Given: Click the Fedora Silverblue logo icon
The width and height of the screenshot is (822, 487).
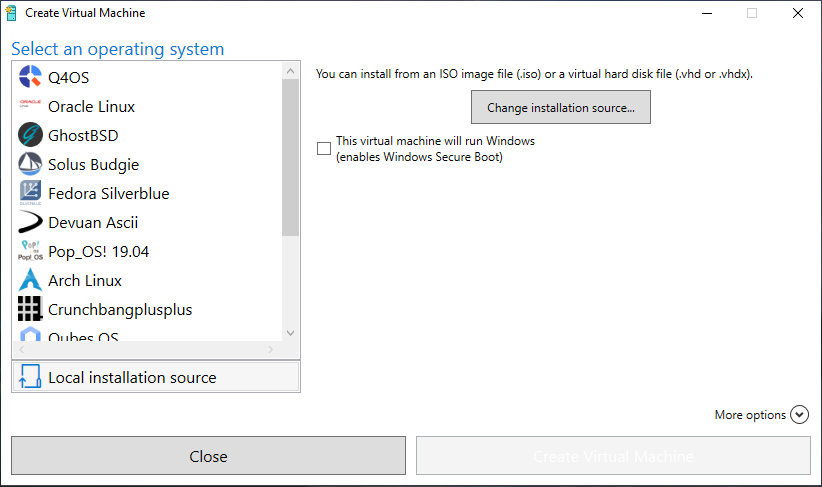Looking at the screenshot, I should (30, 193).
